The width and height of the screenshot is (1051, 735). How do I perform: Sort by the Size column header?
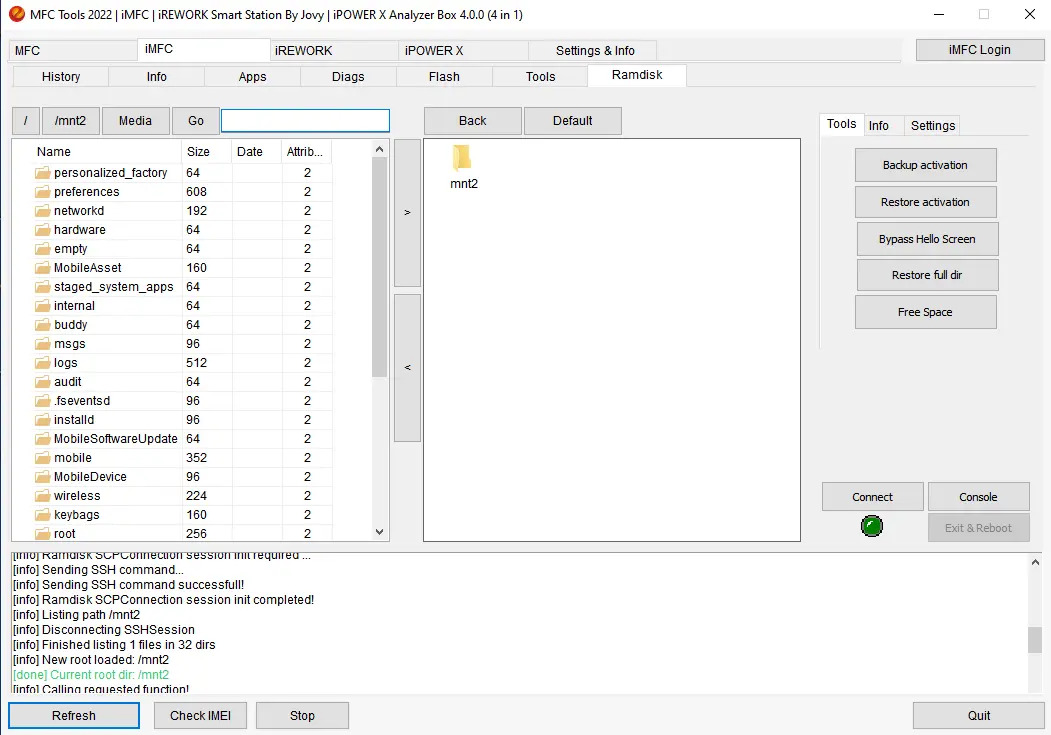point(206,151)
